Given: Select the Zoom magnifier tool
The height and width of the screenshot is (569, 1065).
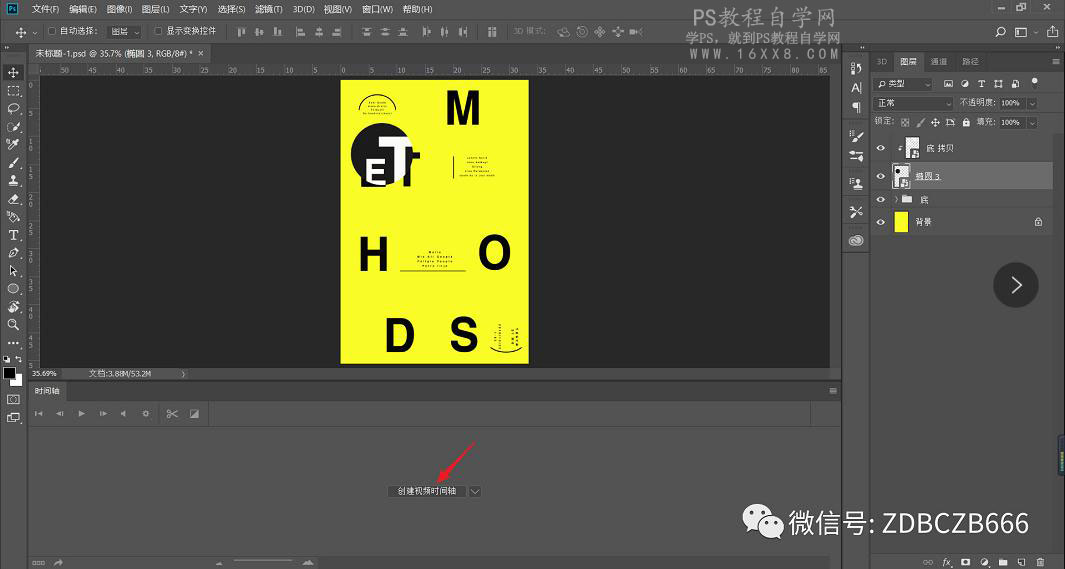Looking at the screenshot, I should (13, 325).
